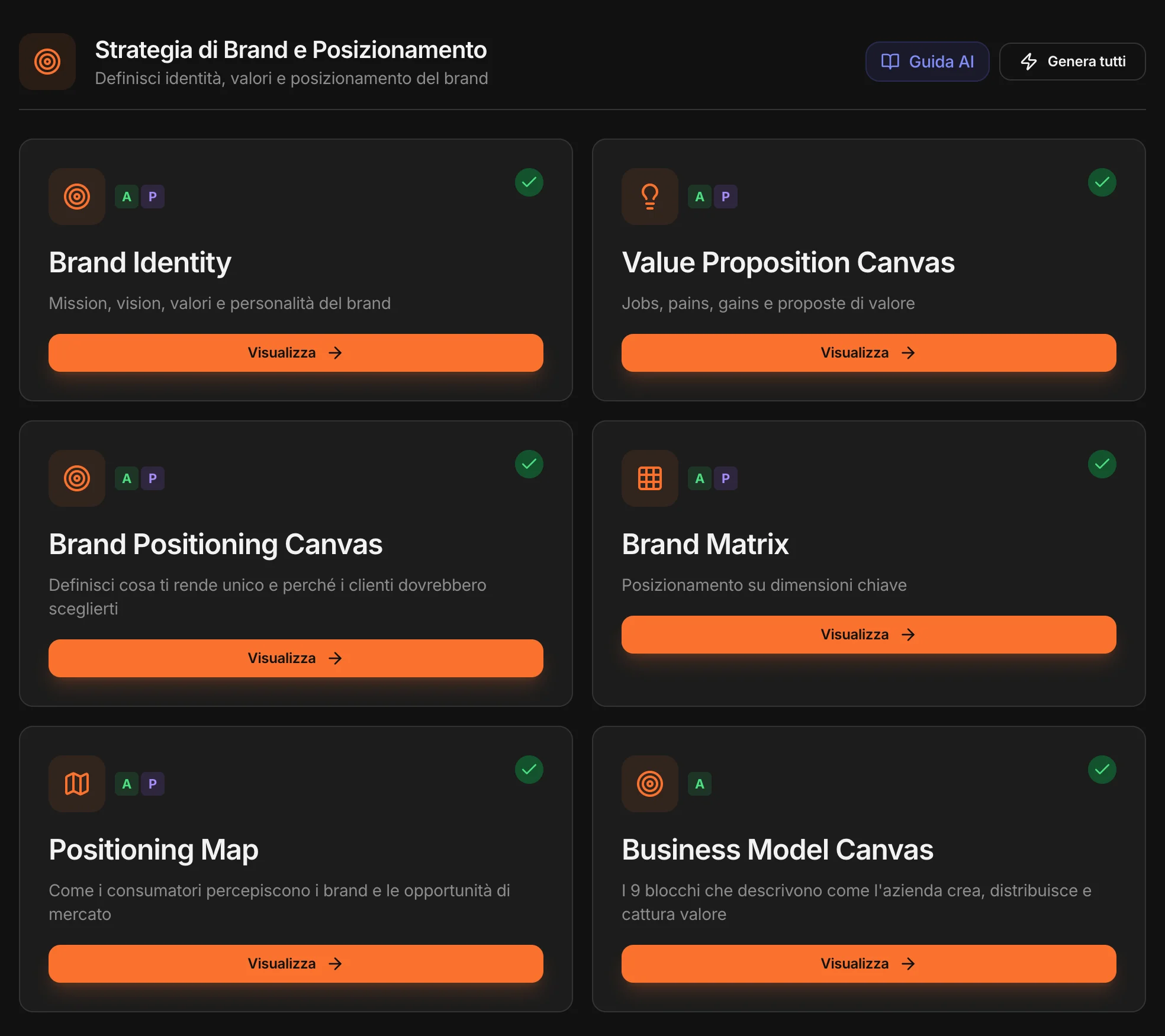Click the green checkmark on Business Model Canvas
The height and width of the screenshot is (1036, 1165).
(1102, 770)
